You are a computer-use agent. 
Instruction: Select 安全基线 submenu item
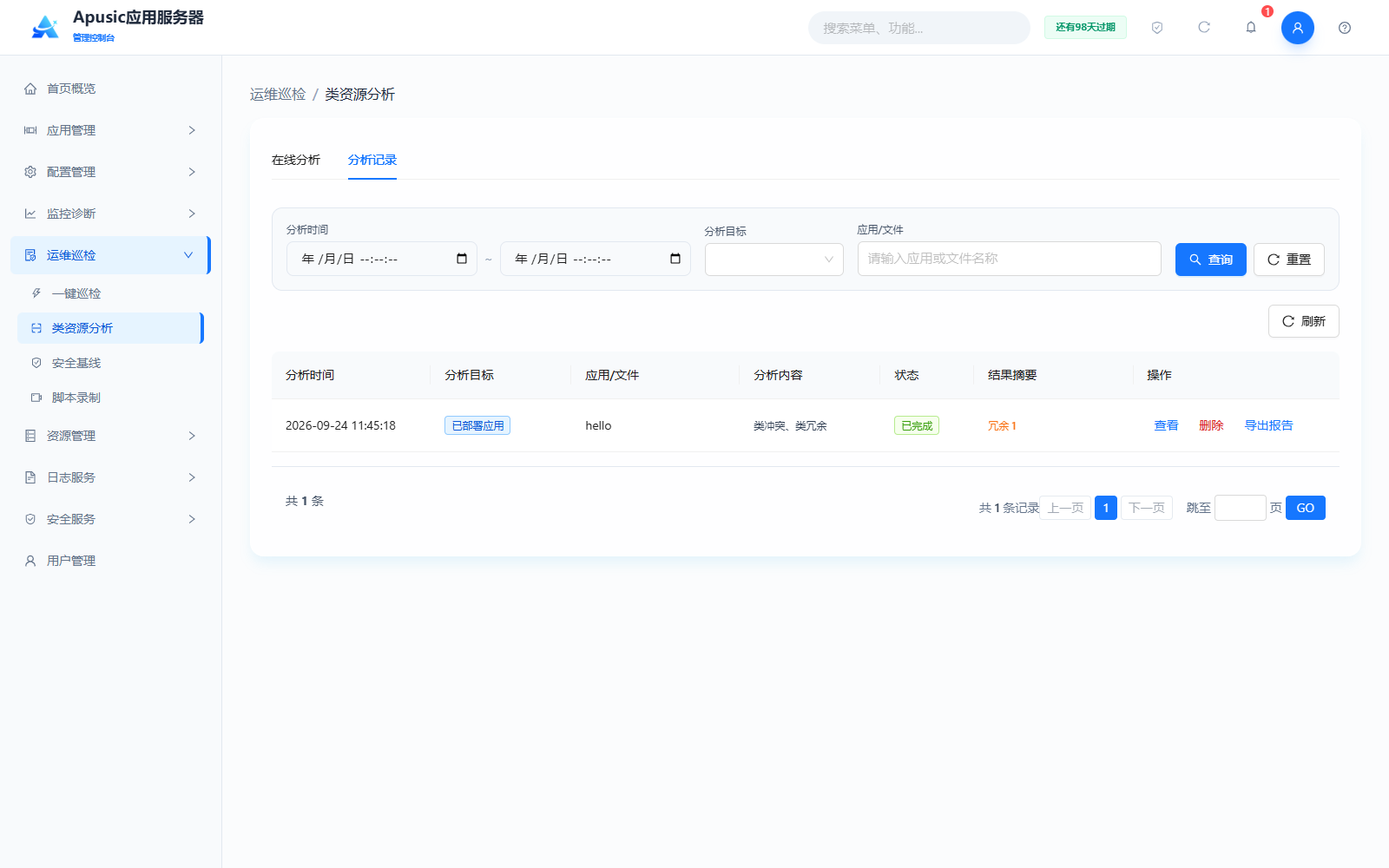click(x=110, y=363)
